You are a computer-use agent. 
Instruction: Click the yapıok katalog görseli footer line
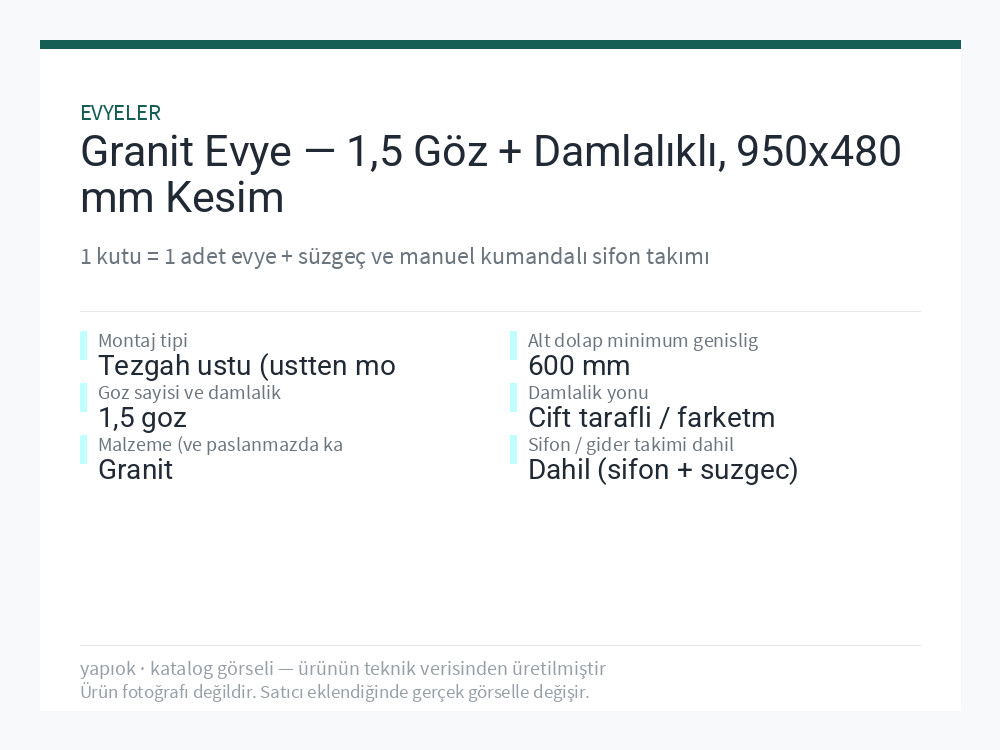point(343,668)
